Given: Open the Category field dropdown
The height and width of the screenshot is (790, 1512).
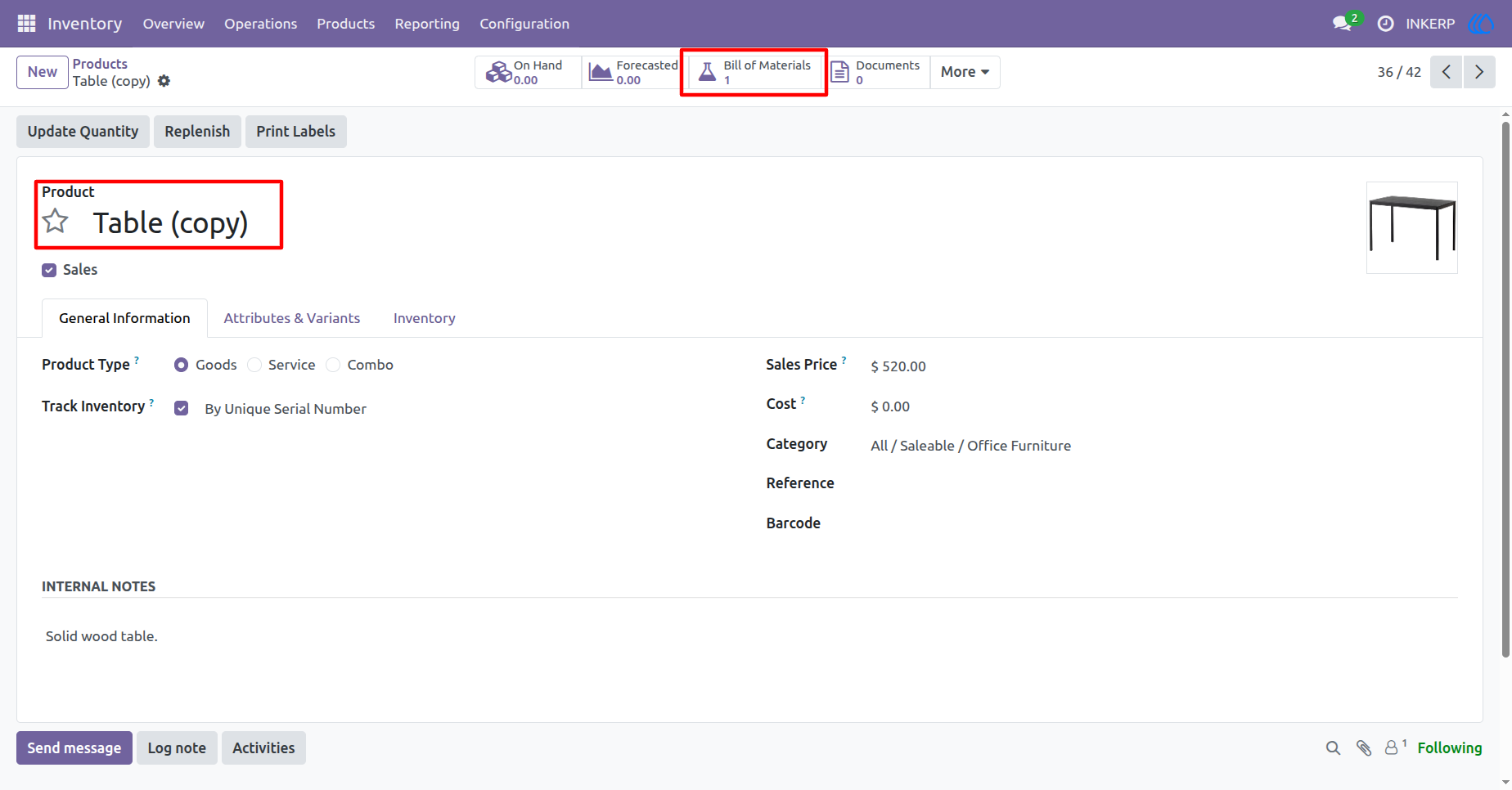Looking at the screenshot, I should click(970, 446).
